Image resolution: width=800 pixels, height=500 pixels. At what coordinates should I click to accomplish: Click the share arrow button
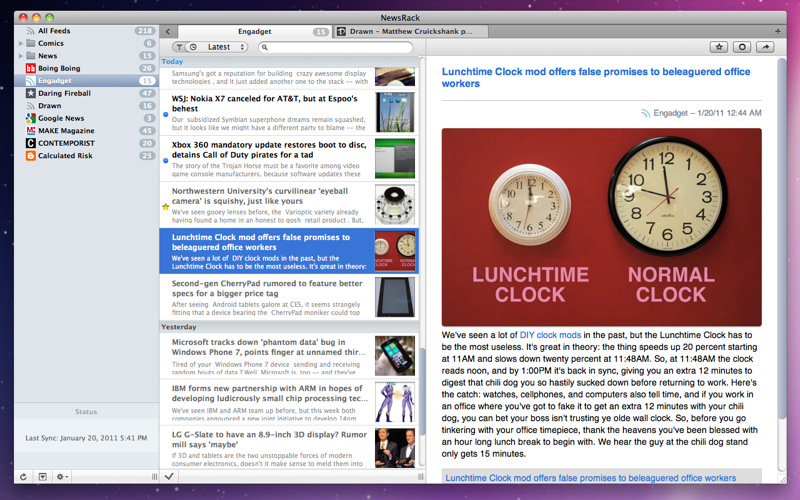[765, 47]
